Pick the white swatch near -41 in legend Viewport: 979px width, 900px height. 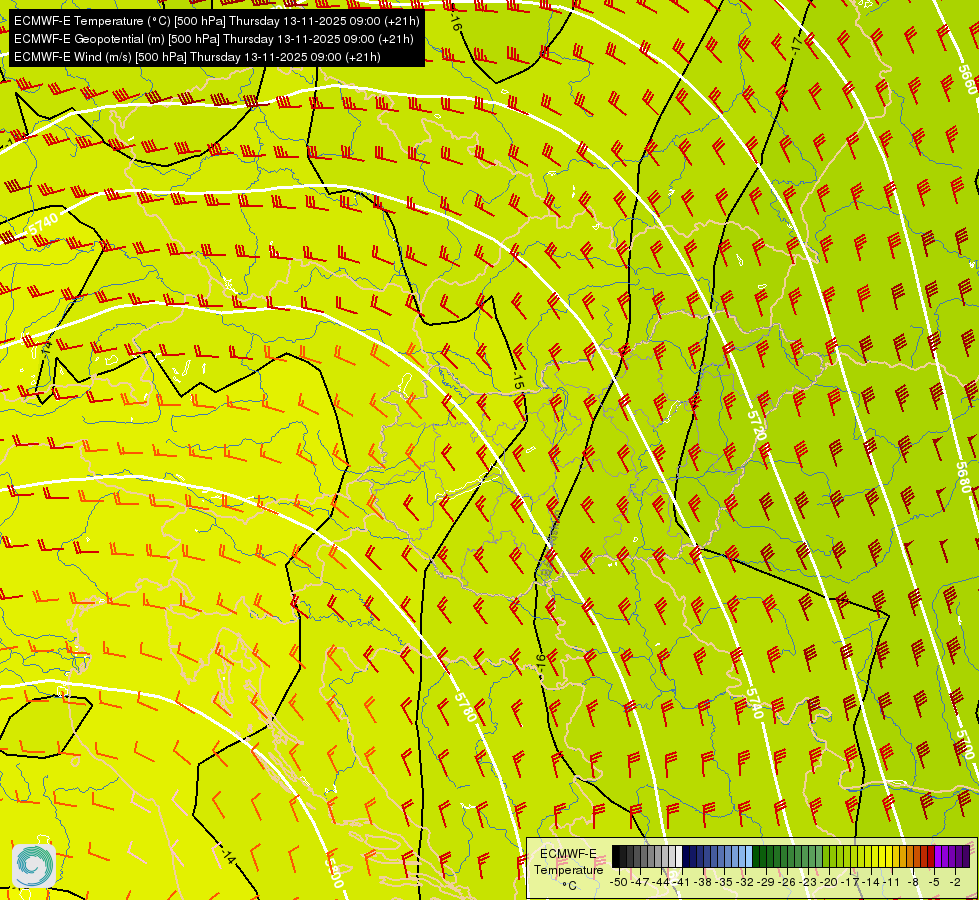(x=679, y=856)
